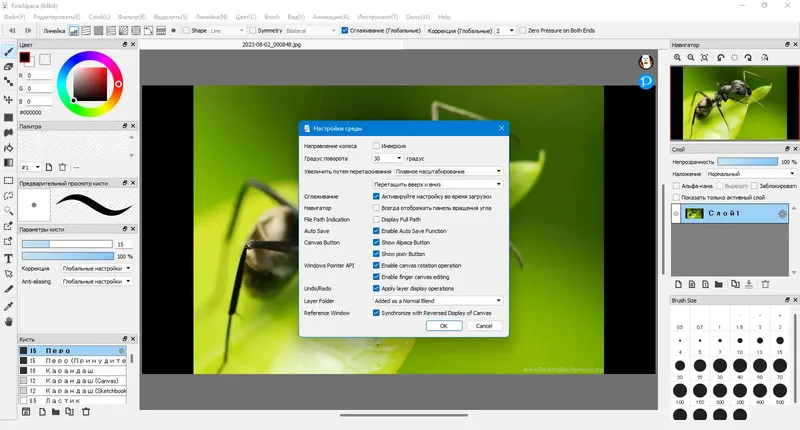Expand the Наложение blend mode dropdown
This screenshot has height=430, width=800.
click(753, 173)
